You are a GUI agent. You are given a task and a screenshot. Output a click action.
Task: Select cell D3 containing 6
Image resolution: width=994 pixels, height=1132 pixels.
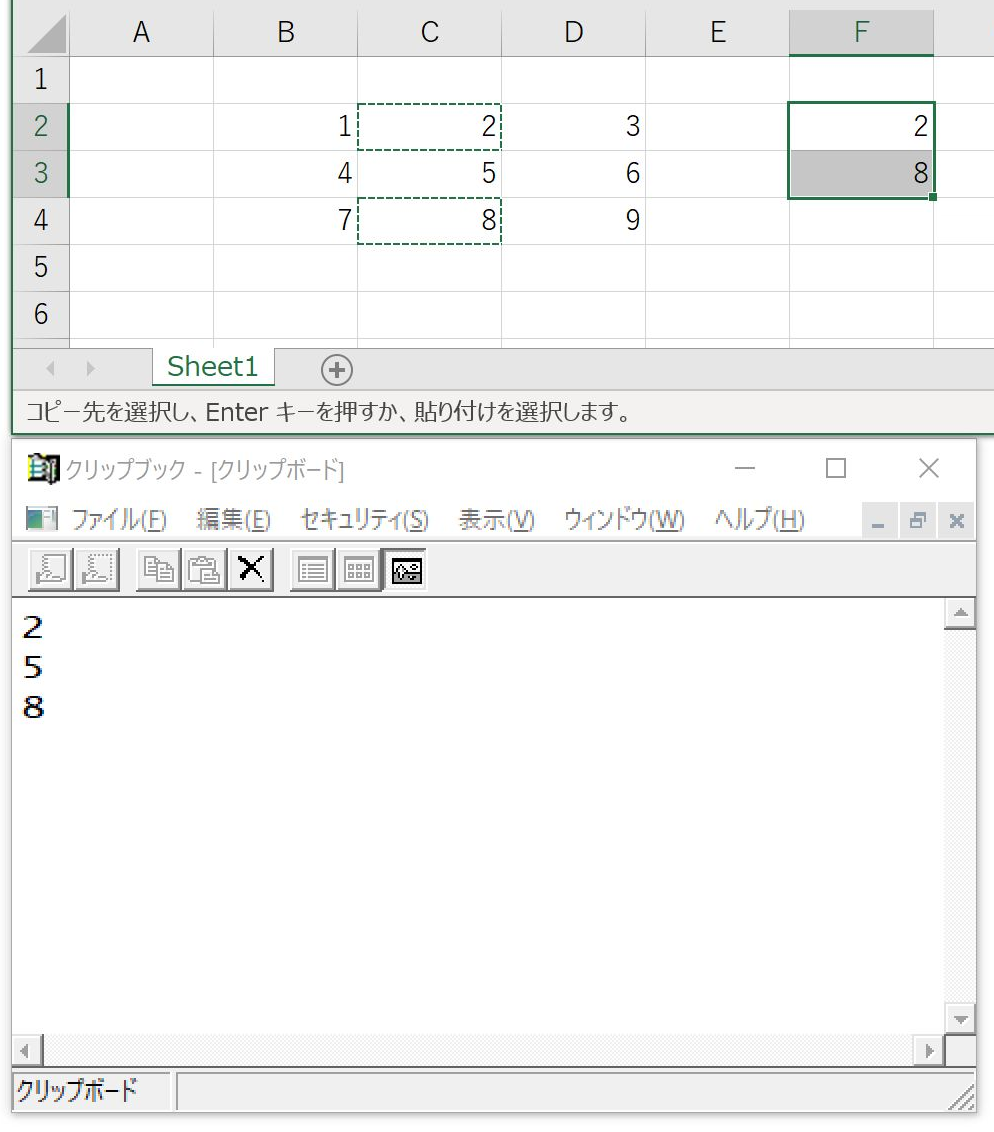[x=573, y=173]
